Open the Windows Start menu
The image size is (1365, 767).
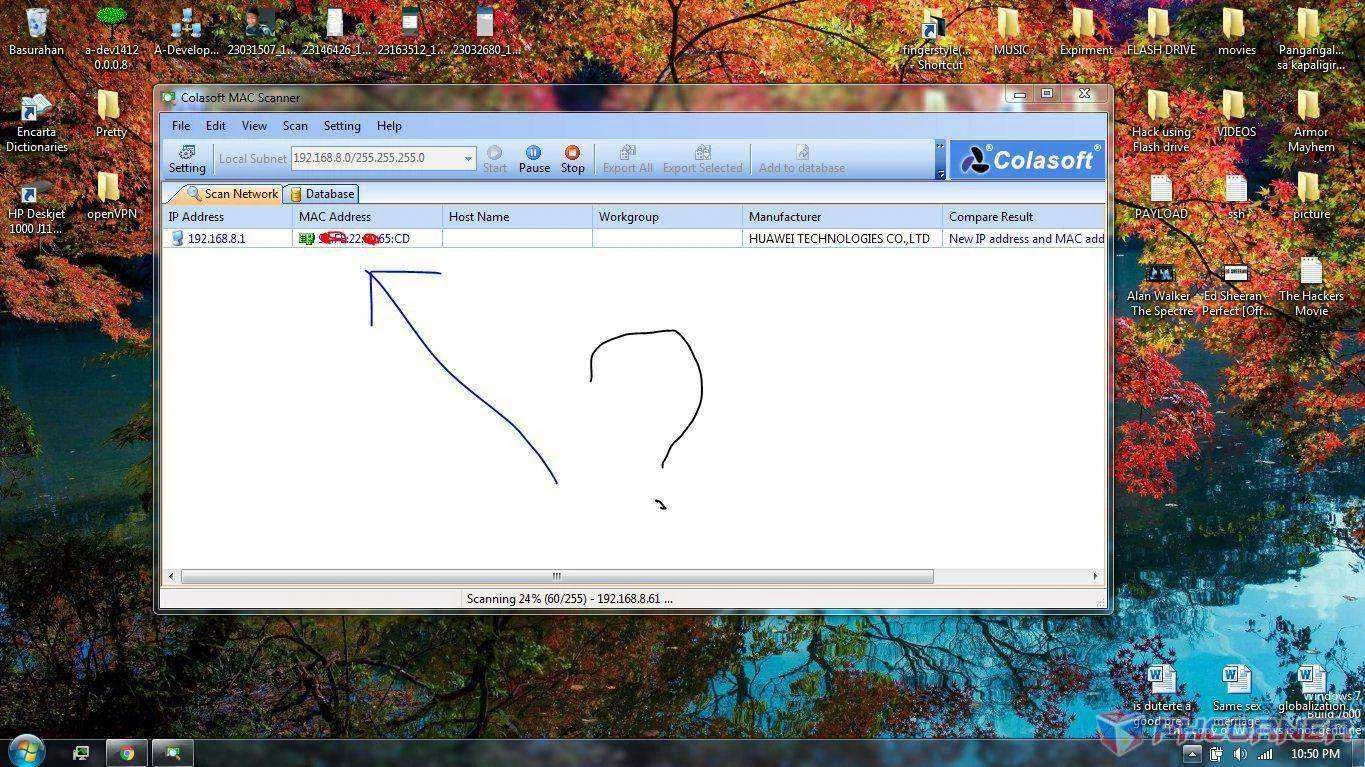(x=26, y=751)
